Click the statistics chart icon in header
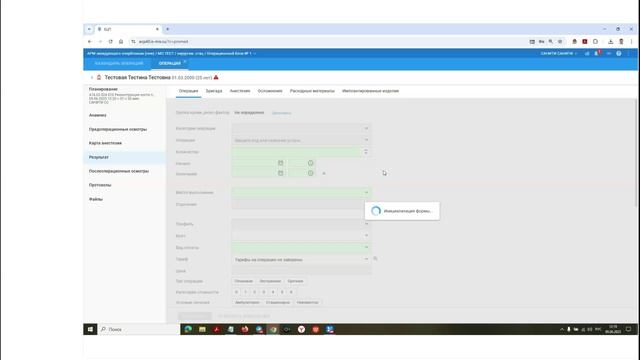The height and width of the screenshot is (360, 640). (x=587, y=53)
